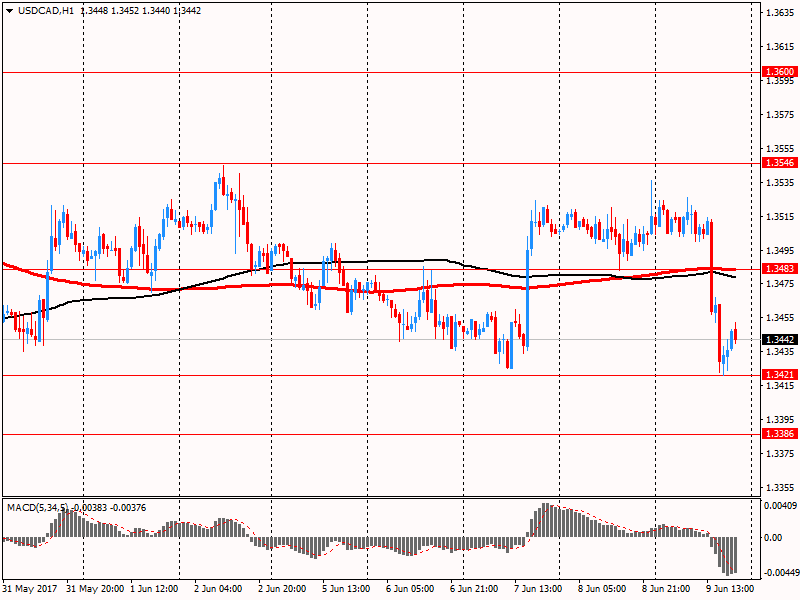Select the USDCAD,H1 chart title text
Viewport: 800px width, 600px height.
[46, 11]
